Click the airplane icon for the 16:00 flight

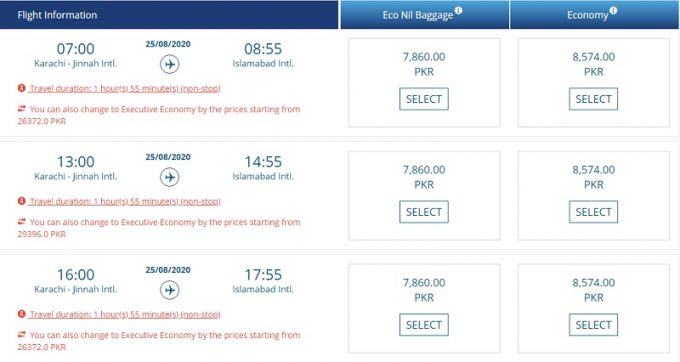coord(170,290)
